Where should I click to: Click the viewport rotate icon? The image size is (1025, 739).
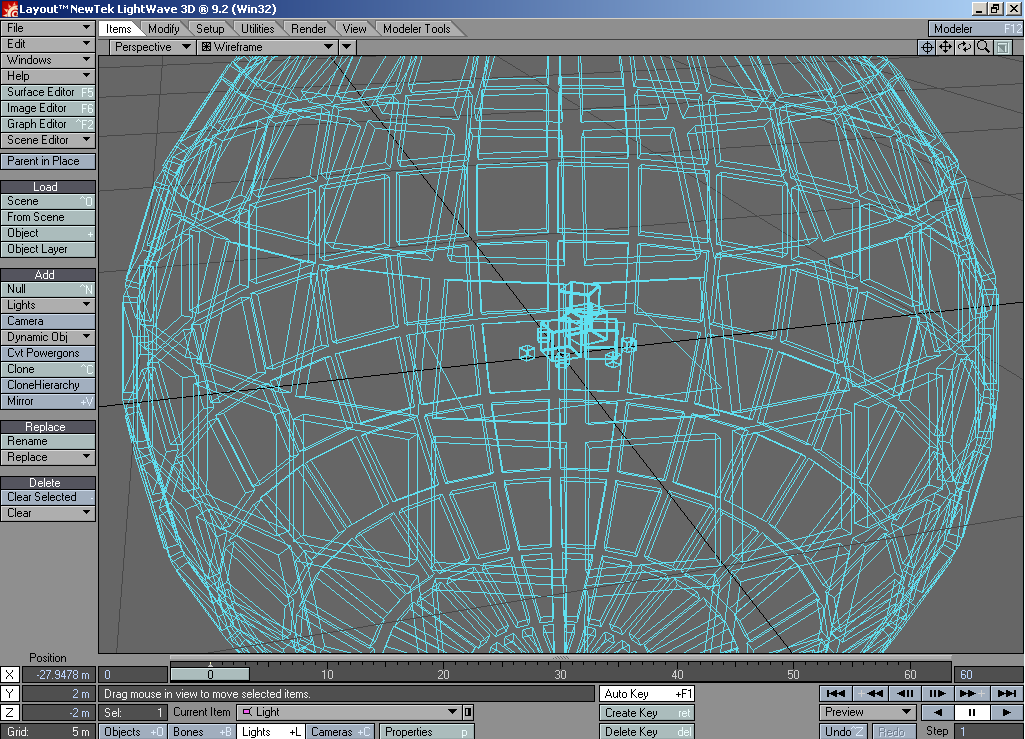click(965, 47)
